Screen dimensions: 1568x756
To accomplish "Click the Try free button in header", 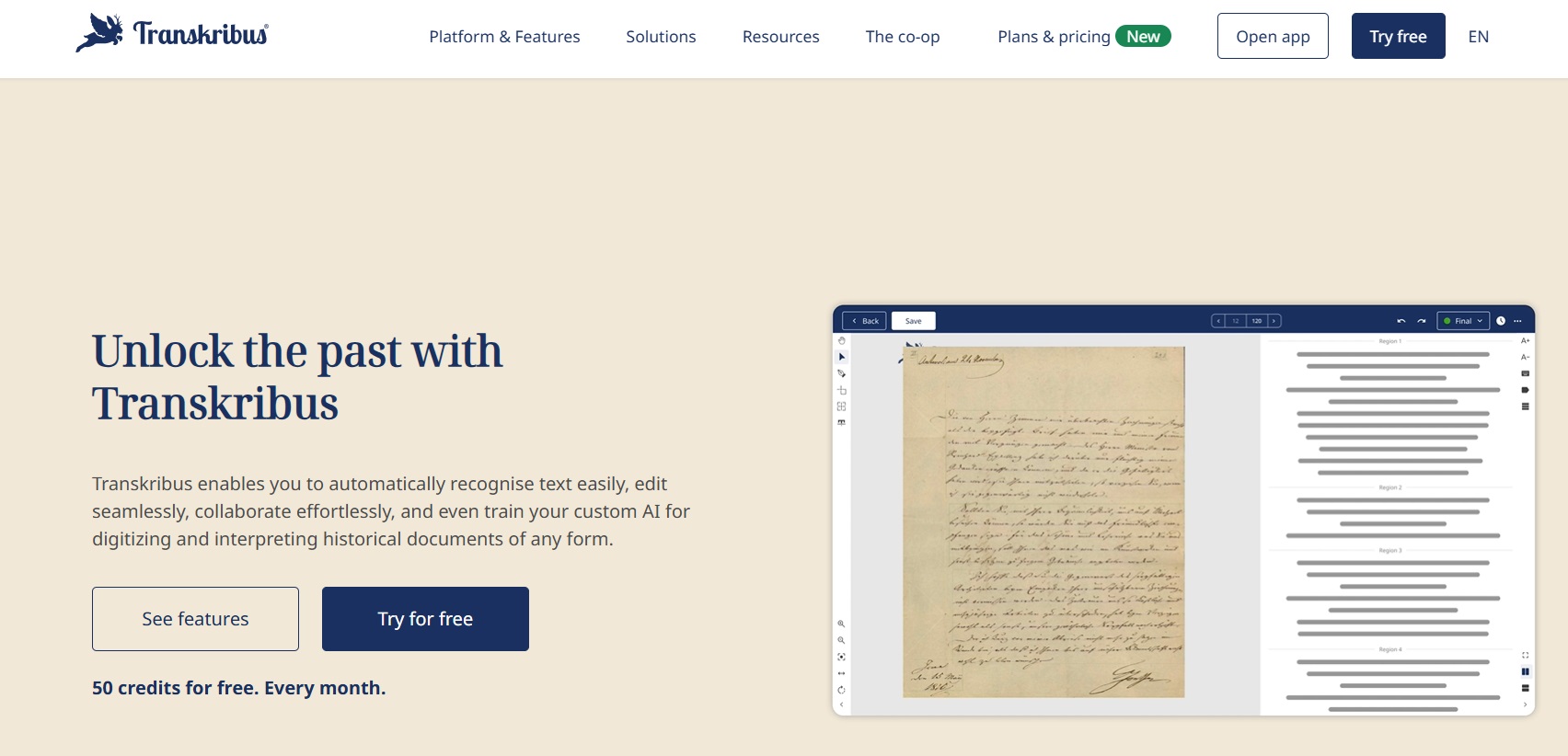I will [x=1398, y=36].
